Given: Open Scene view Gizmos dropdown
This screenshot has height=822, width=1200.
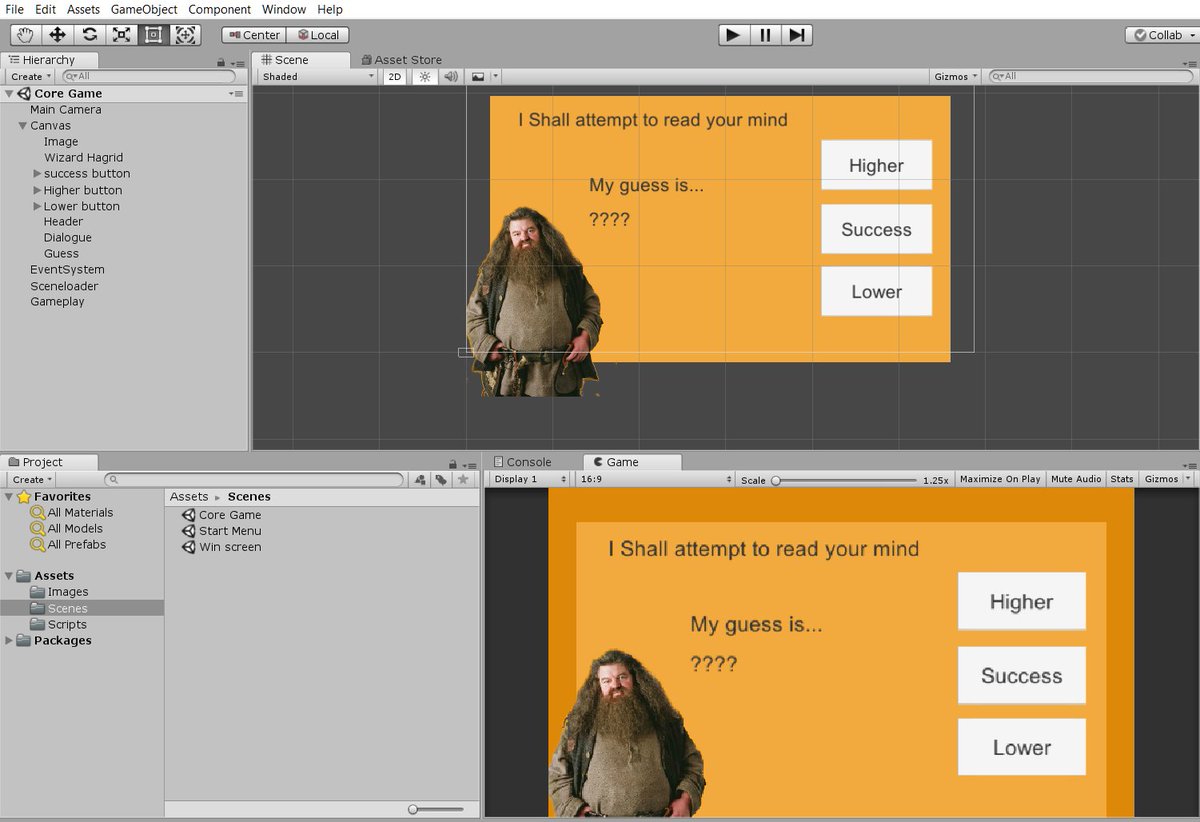Looking at the screenshot, I should pyautogui.click(x=956, y=76).
